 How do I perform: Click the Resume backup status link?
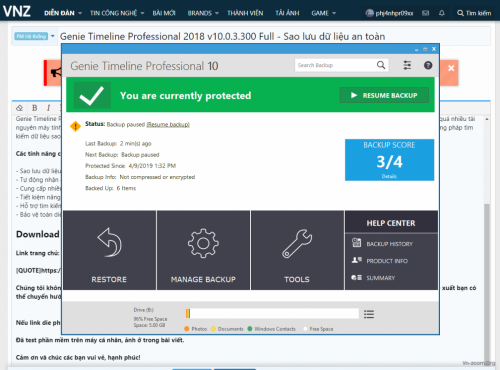(x=168, y=124)
